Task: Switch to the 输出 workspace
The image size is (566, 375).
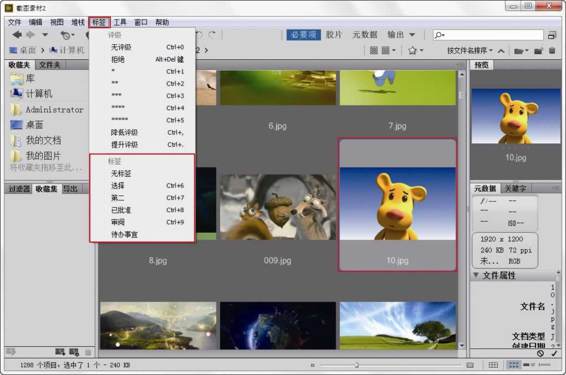Action: (396, 35)
